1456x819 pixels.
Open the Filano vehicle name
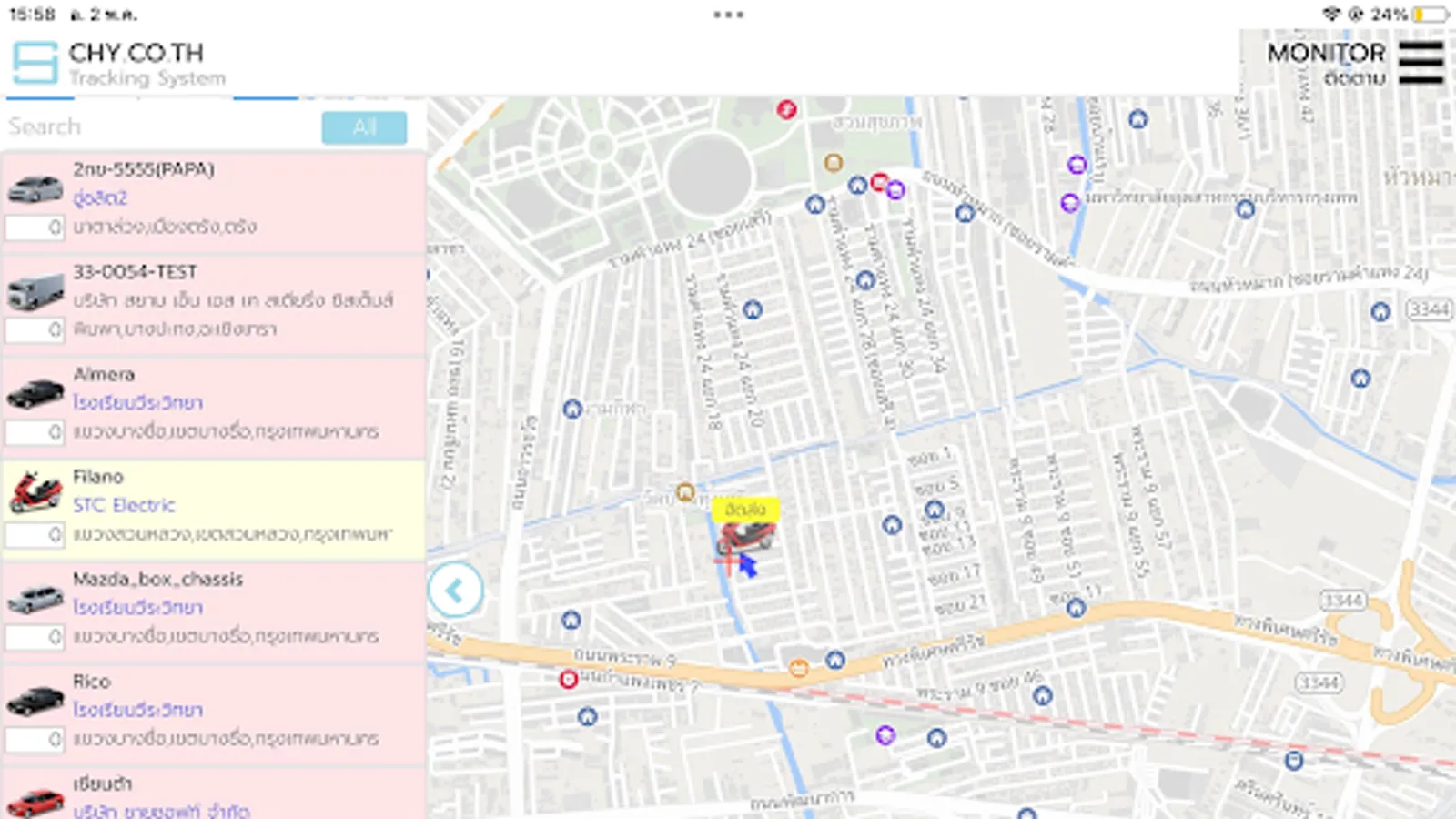coord(98,477)
